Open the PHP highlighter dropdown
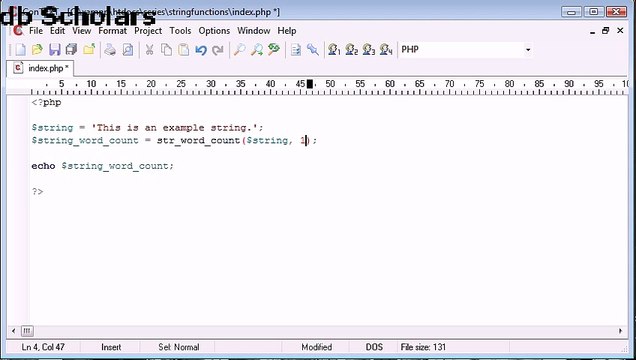 [x=528, y=50]
